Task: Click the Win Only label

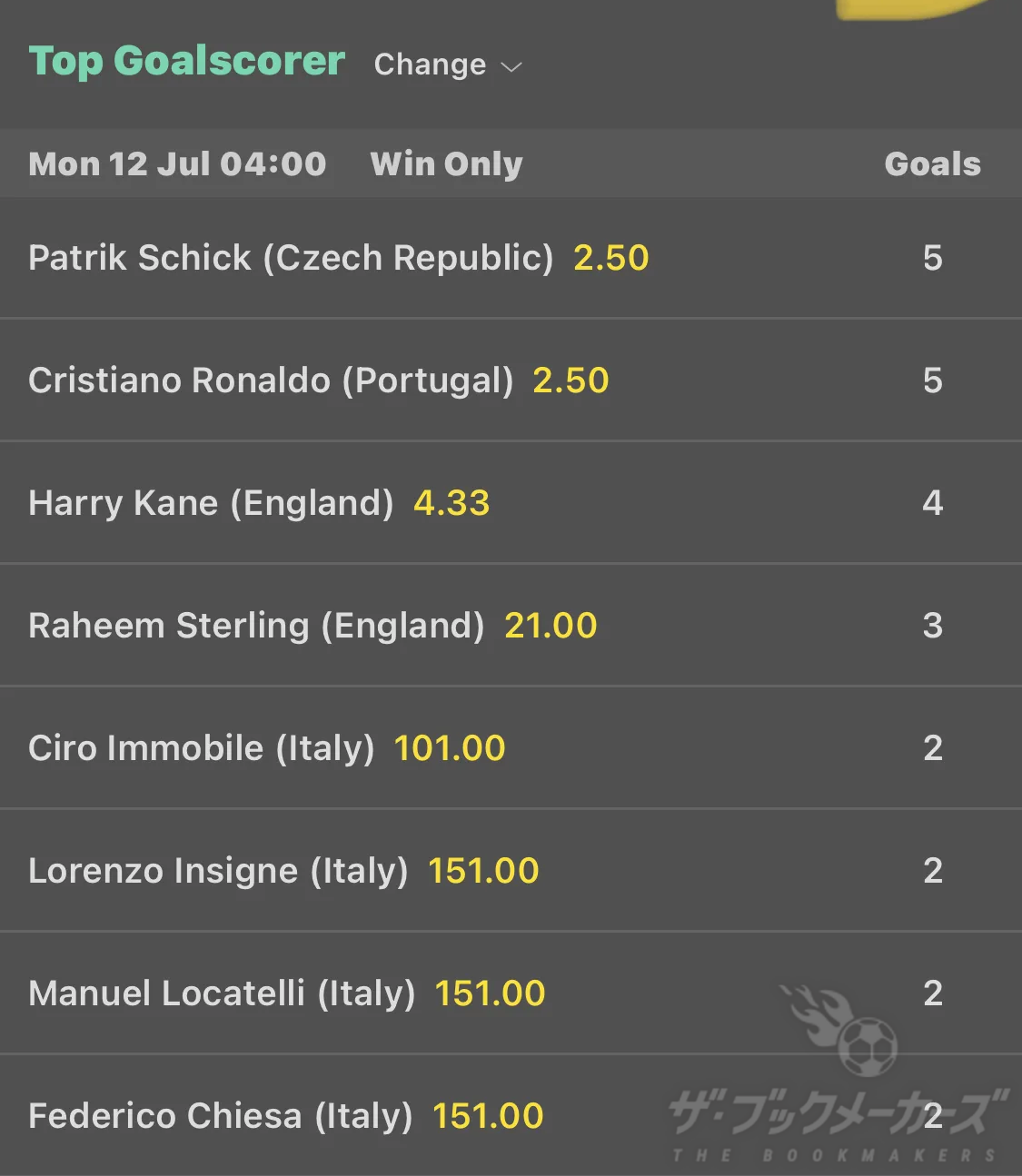Action: pyautogui.click(x=447, y=164)
